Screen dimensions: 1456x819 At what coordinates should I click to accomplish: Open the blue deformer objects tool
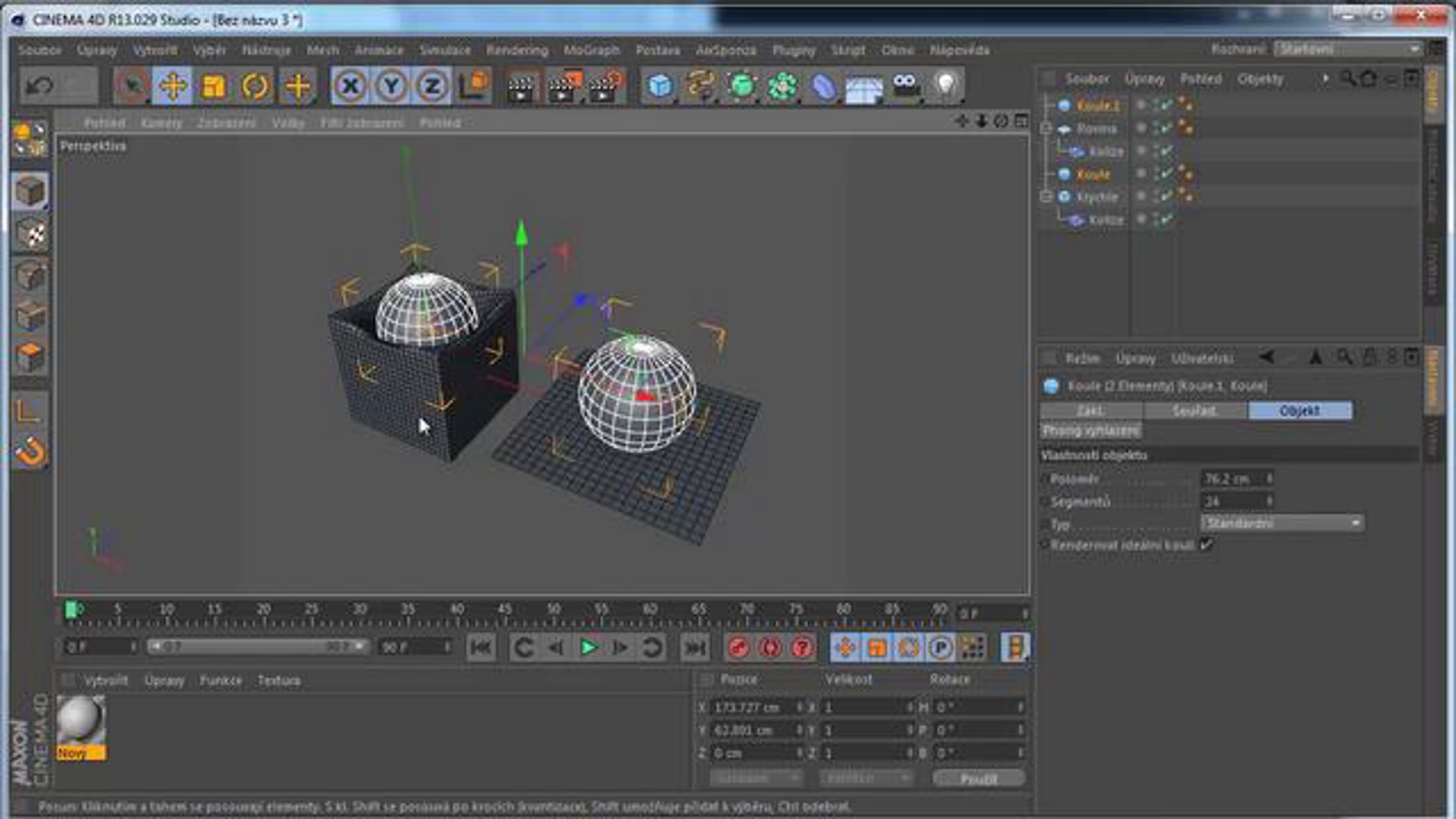pos(824,86)
